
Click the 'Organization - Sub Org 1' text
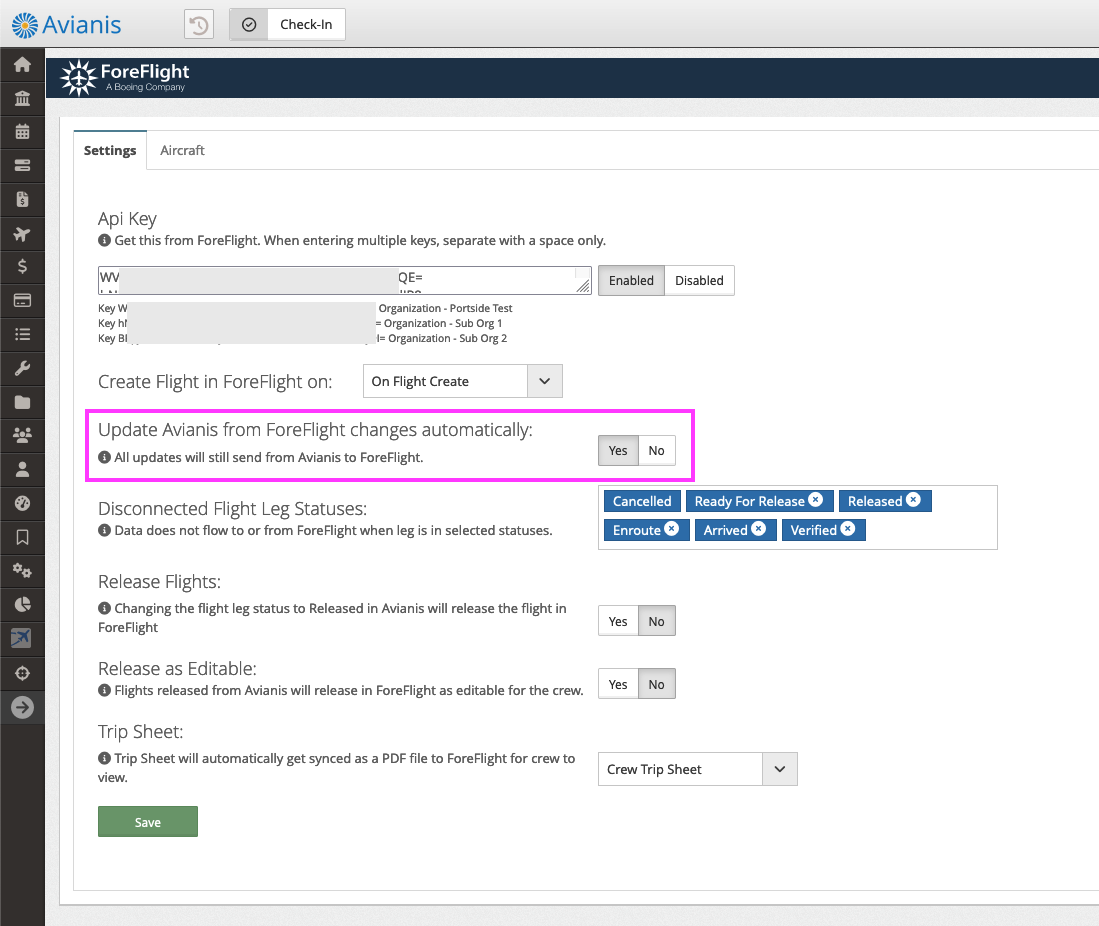coord(443,323)
